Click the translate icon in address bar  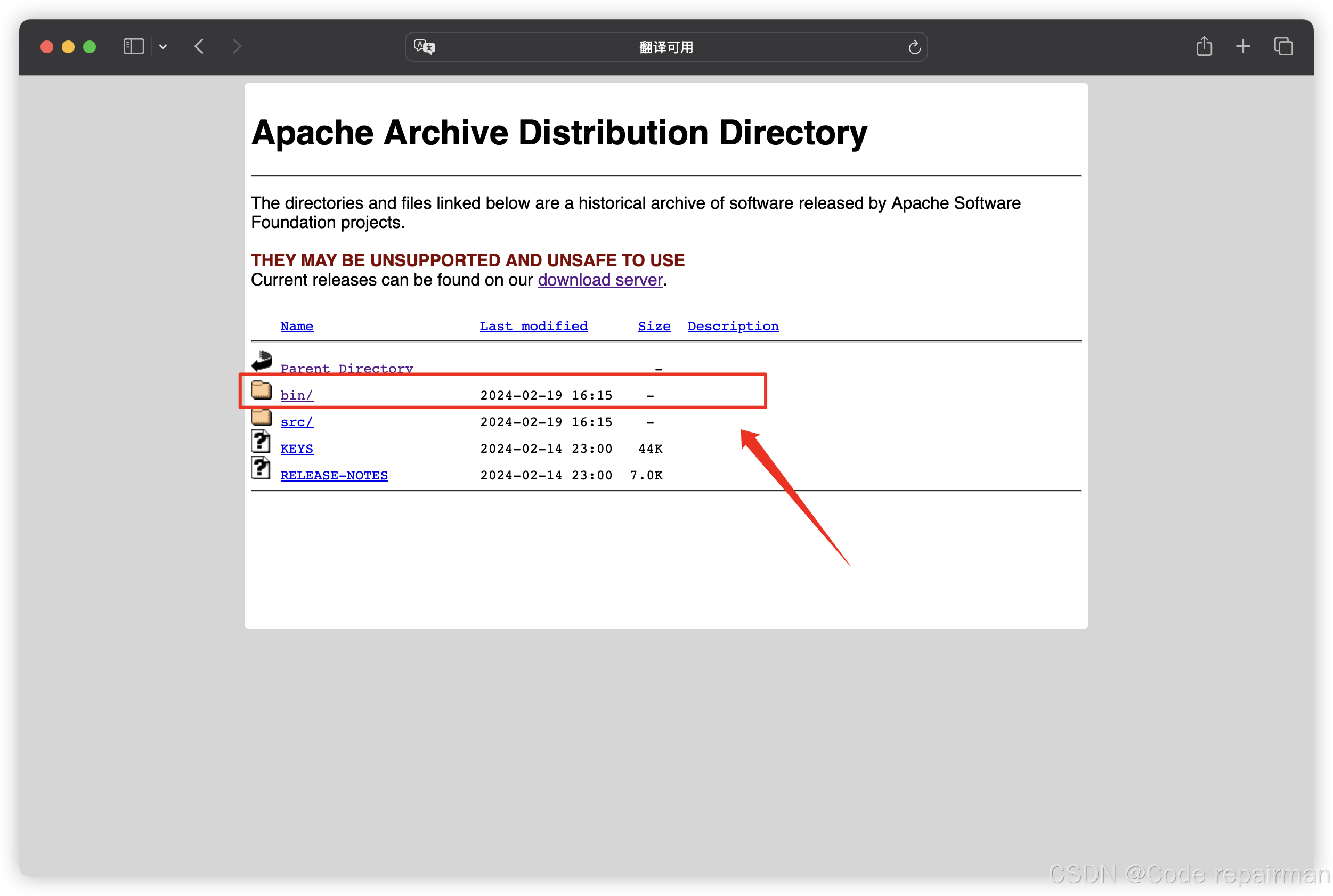click(x=424, y=47)
